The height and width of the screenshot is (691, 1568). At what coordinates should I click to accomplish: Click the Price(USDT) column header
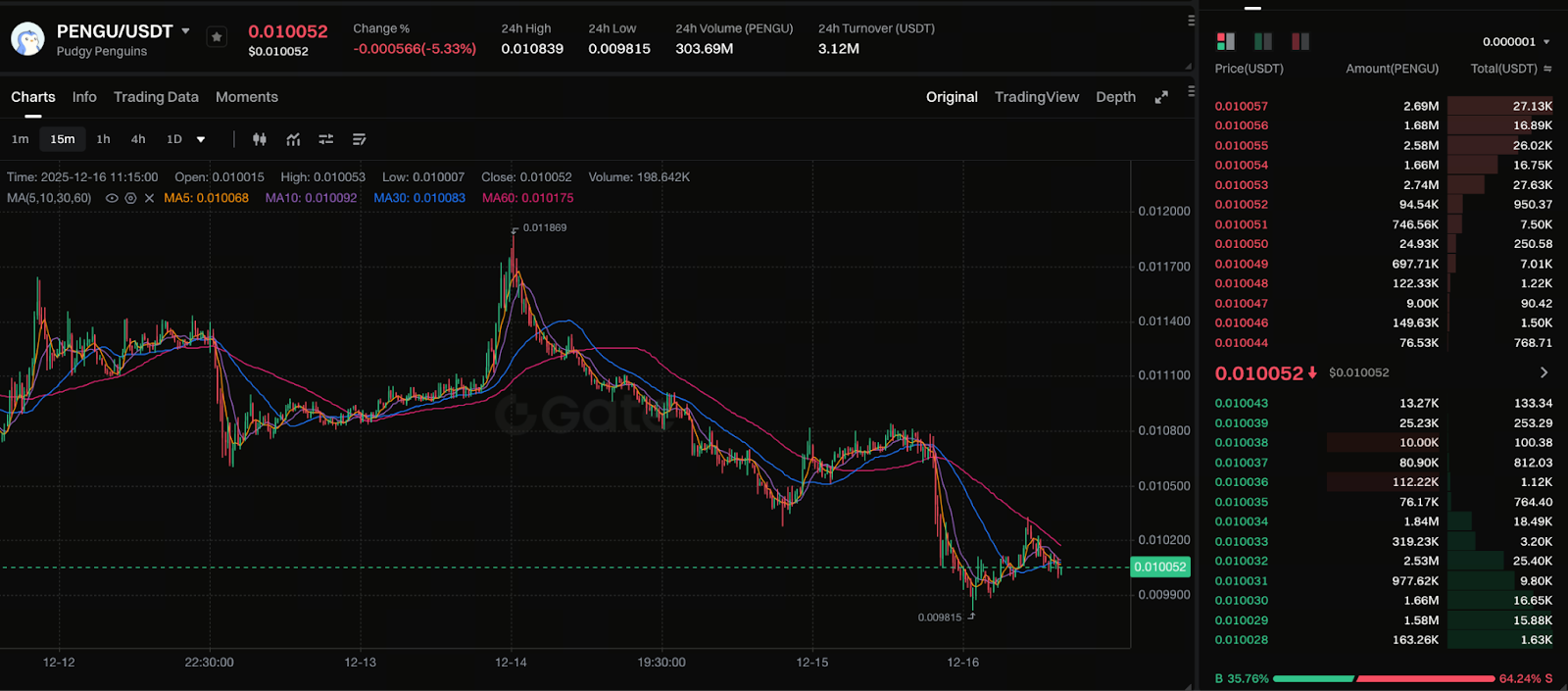tap(1249, 69)
